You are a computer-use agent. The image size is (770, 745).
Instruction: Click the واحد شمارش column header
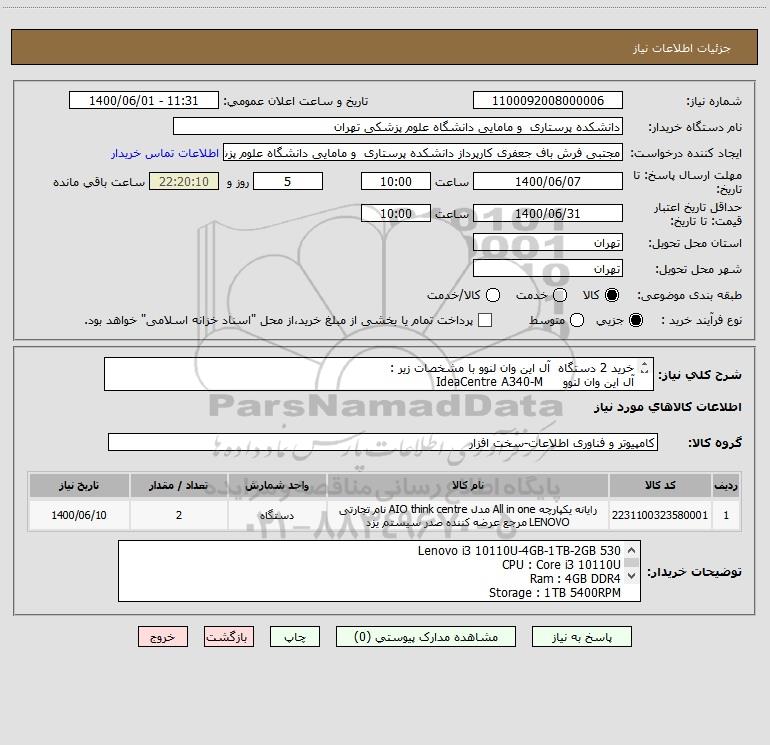(x=277, y=485)
